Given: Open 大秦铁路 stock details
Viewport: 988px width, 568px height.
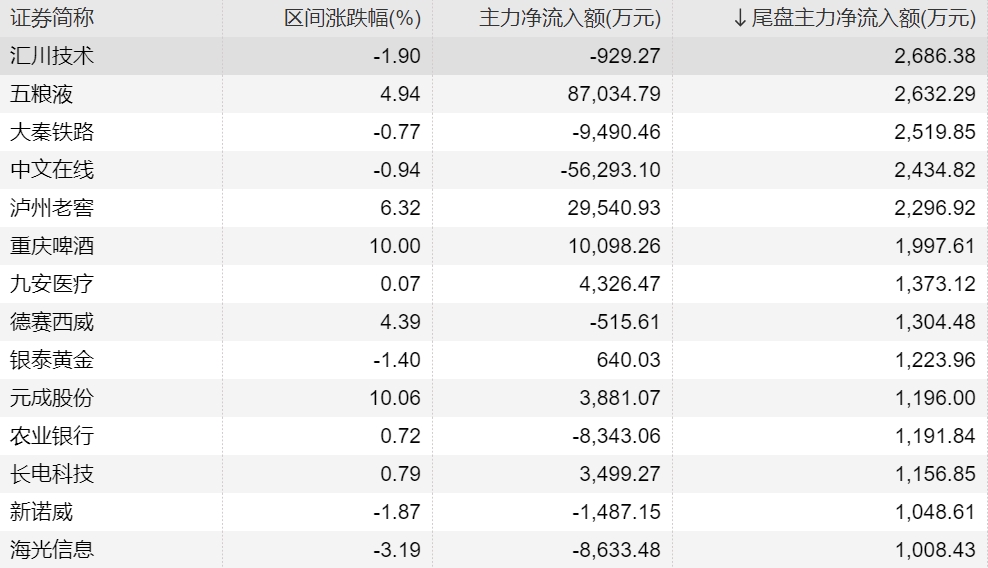Looking at the screenshot, I should pos(52,133).
